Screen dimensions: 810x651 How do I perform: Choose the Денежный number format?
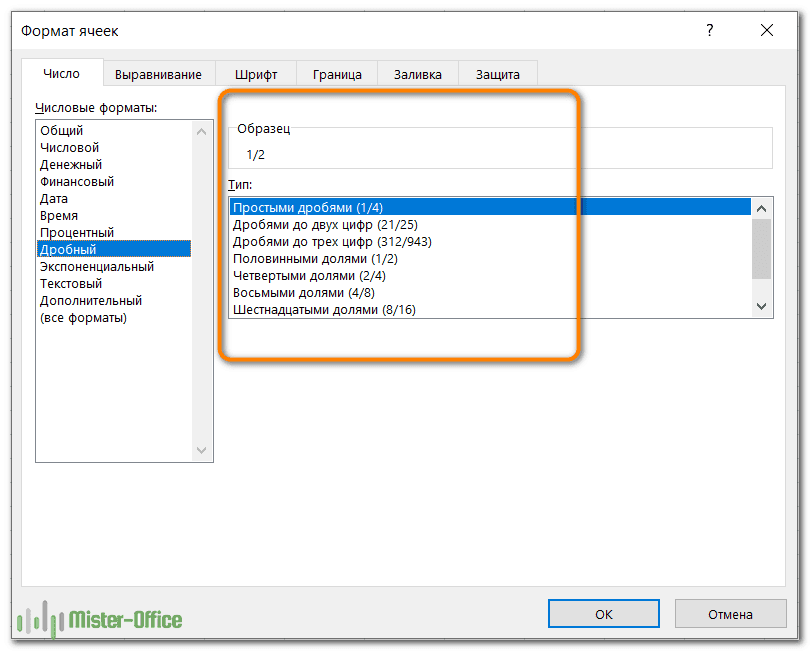[71, 165]
